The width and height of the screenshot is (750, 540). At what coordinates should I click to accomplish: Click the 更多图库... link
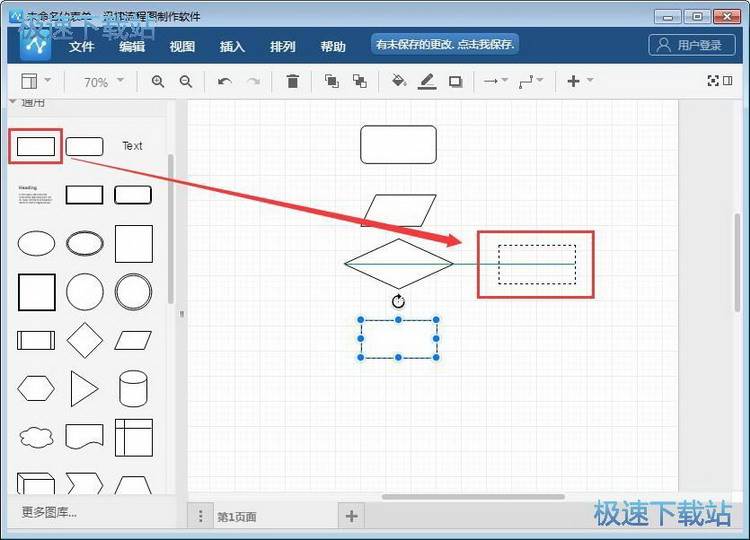(49, 513)
